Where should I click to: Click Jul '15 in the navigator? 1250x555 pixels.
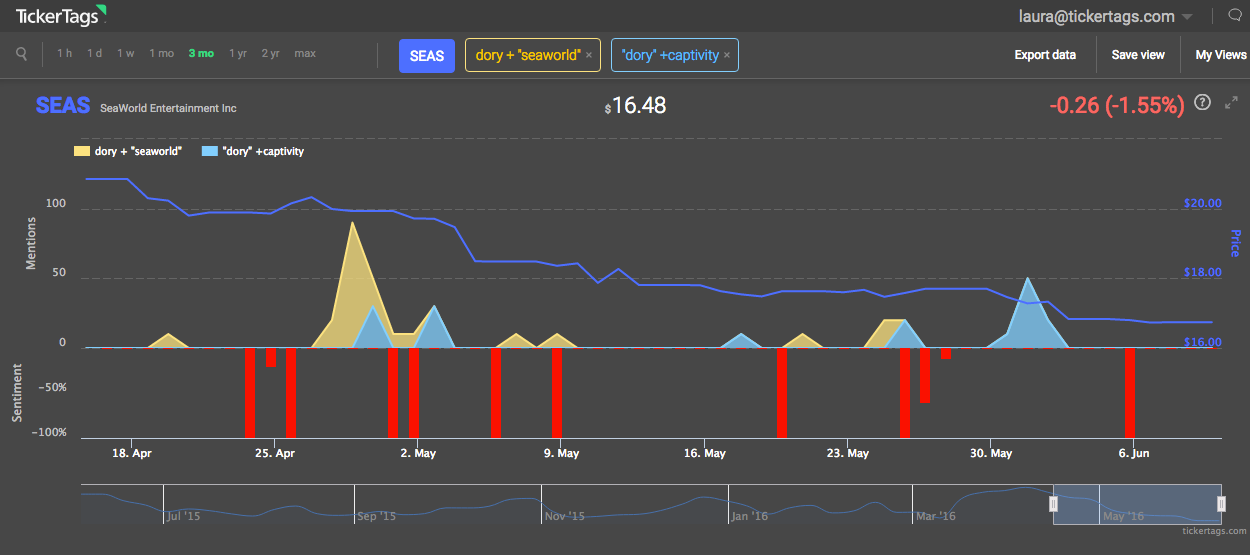[184, 516]
